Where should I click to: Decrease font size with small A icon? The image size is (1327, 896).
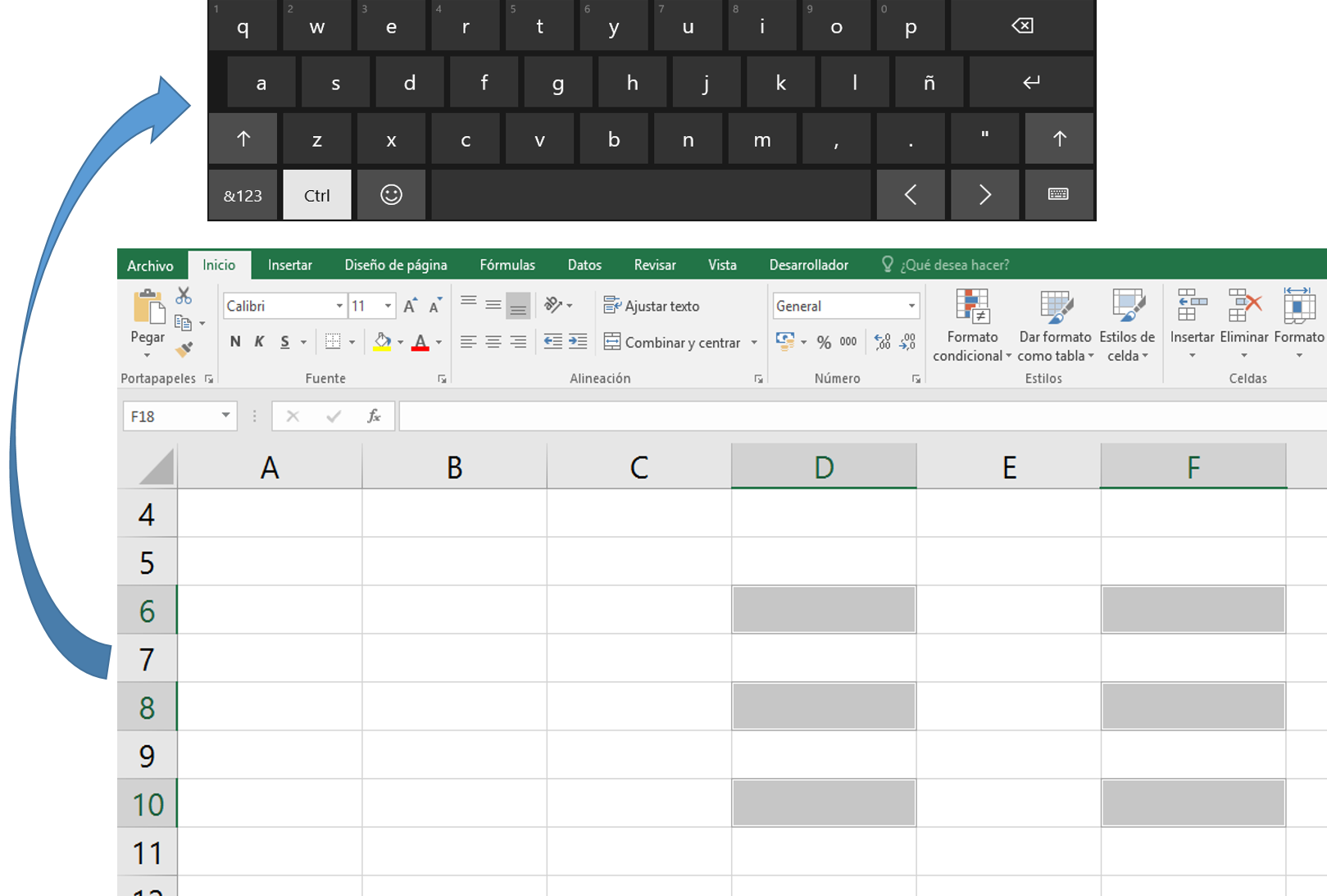[x=435, y=306]
